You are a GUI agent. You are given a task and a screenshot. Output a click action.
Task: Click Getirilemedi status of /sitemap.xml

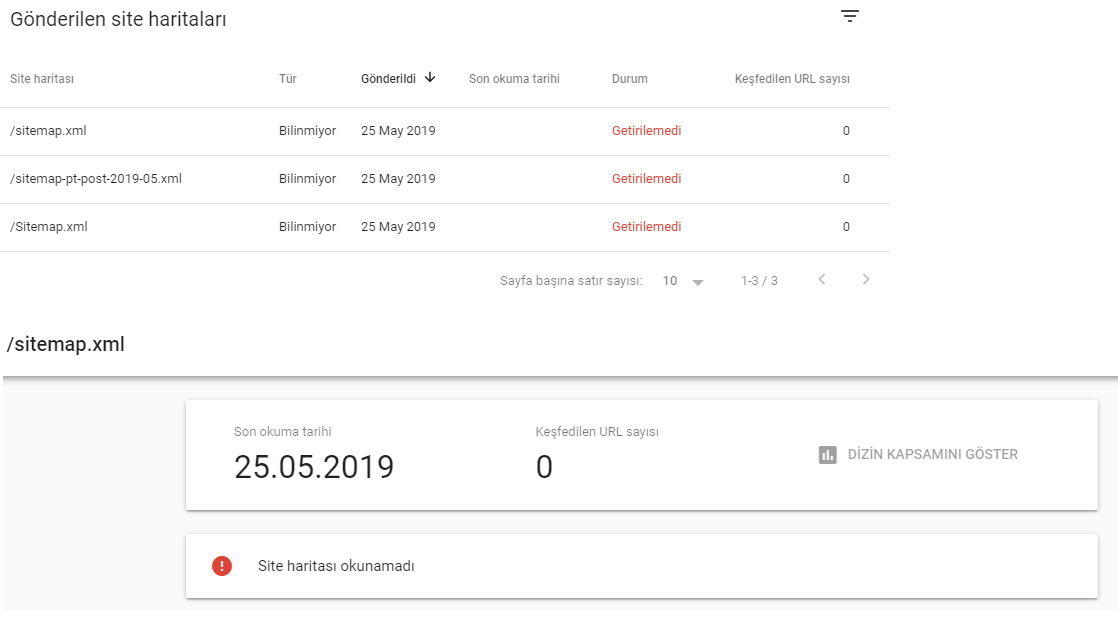click(x=647, y=131)
